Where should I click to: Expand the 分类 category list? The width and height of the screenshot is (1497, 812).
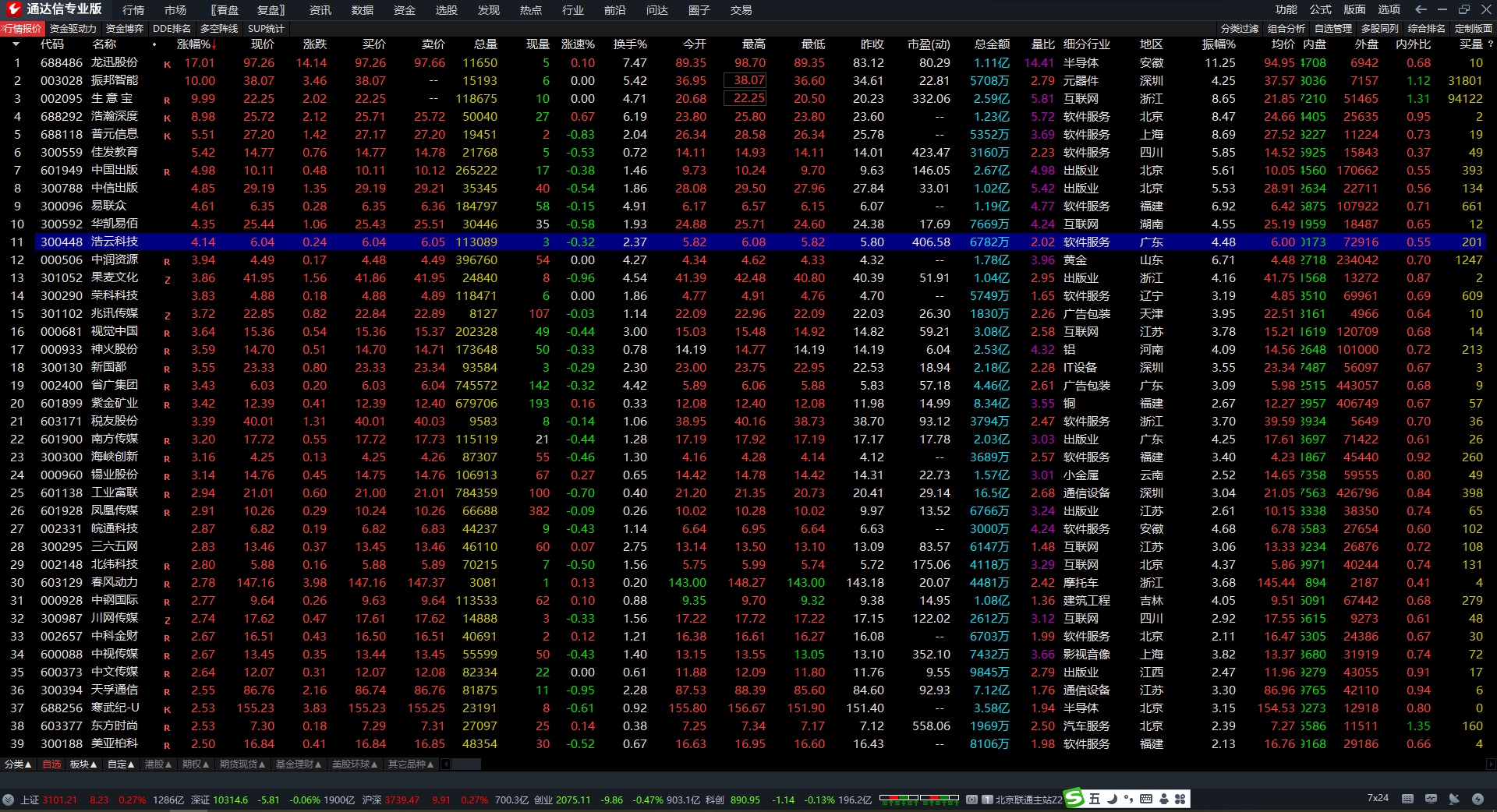coord(19,764)
